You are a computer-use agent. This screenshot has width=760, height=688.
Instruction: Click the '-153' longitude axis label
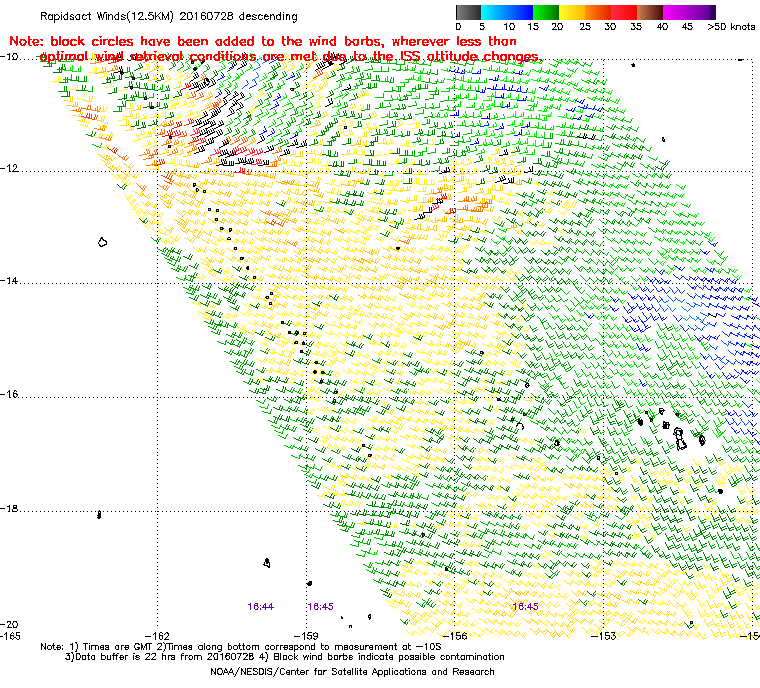[604, 636]
